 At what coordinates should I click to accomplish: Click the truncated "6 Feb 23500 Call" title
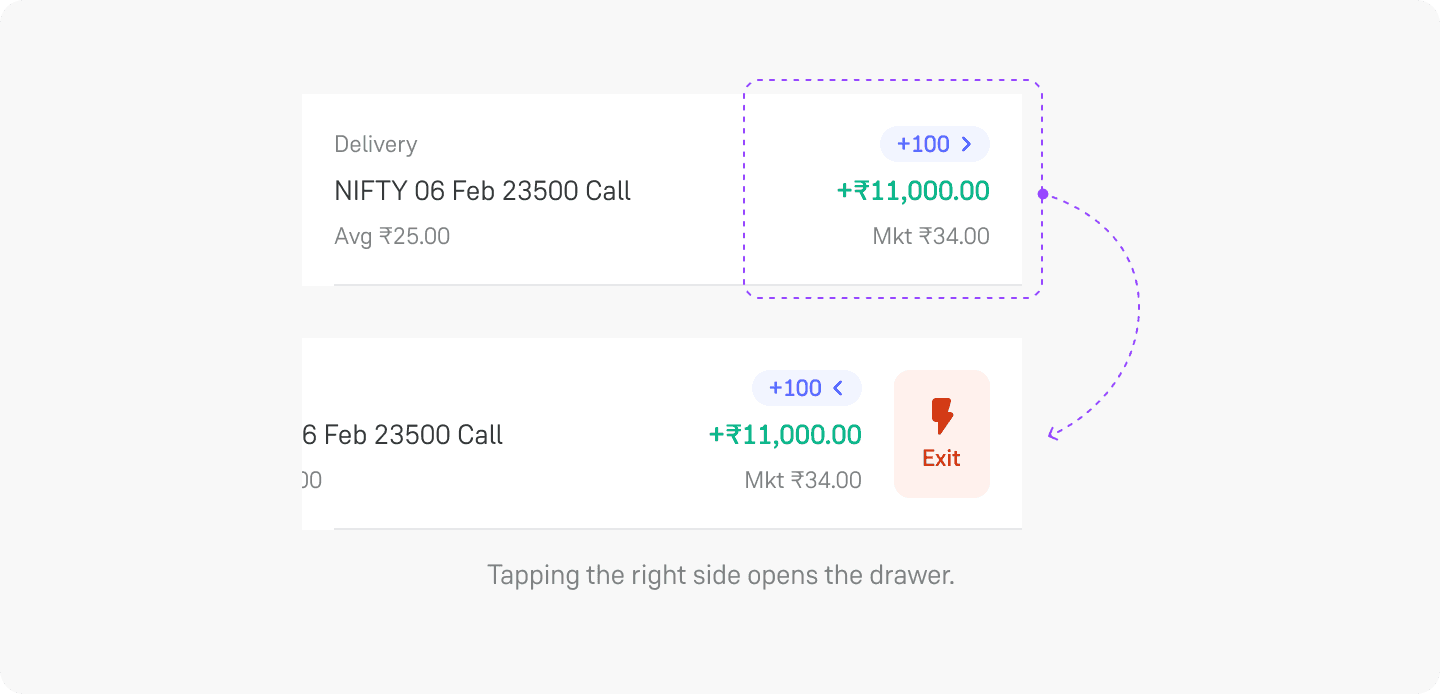[403, 435]
